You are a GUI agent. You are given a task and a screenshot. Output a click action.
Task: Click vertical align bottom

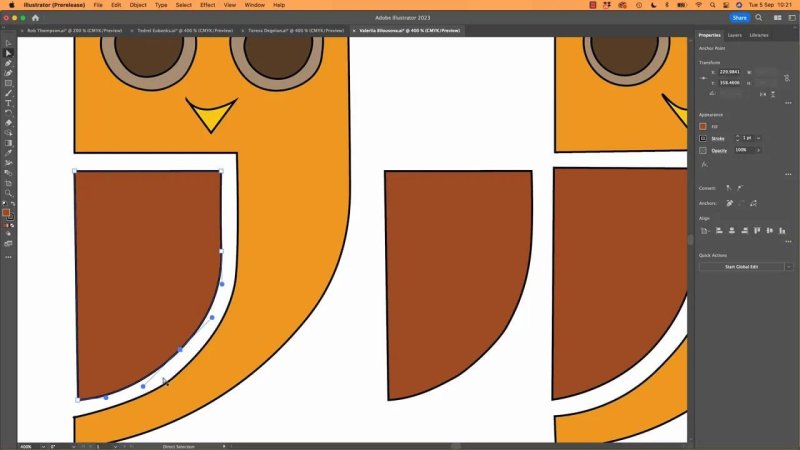(x=782, y=231)
